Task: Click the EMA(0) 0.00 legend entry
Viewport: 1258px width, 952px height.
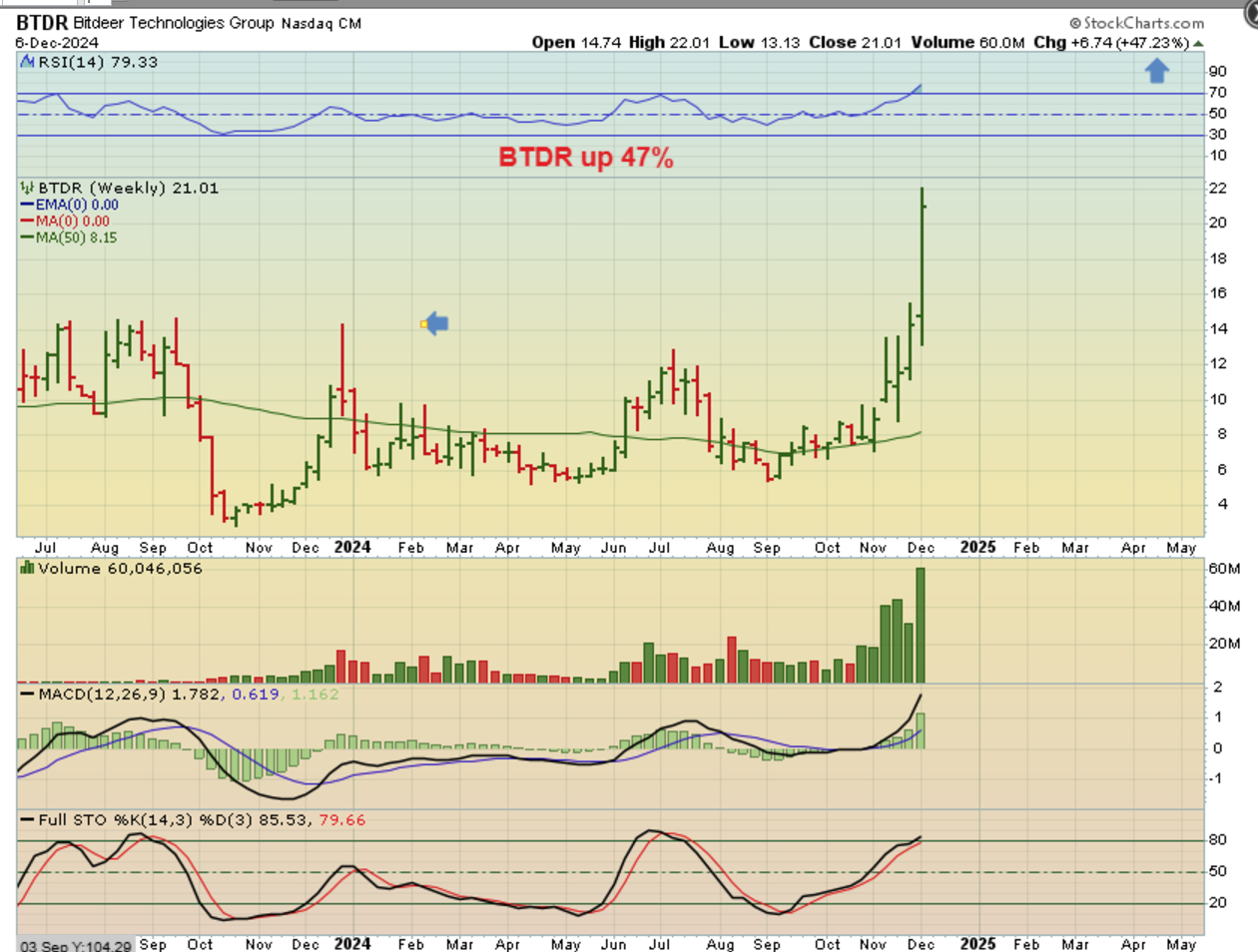Action: 70,205
